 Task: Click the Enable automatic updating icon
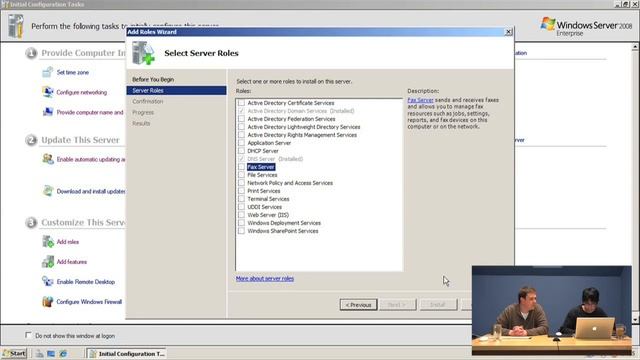tap(47, 159)
